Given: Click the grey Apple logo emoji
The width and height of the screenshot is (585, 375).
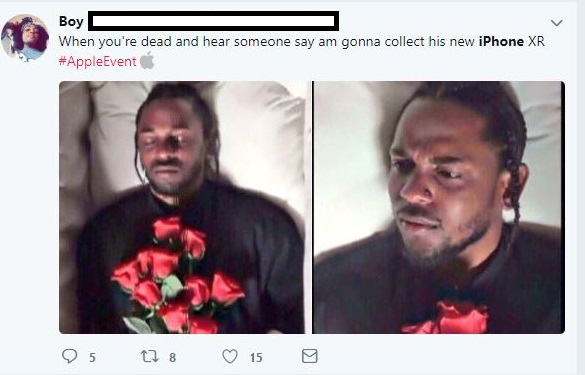Looking at the screenshot, I should (x=147, y=61).
